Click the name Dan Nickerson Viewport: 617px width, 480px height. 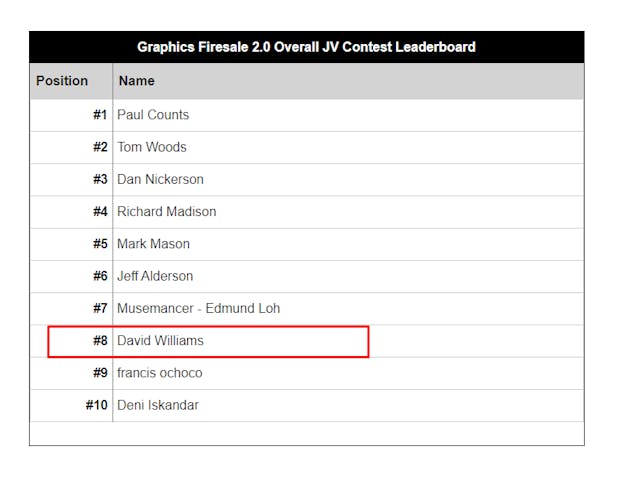point(160,179)
